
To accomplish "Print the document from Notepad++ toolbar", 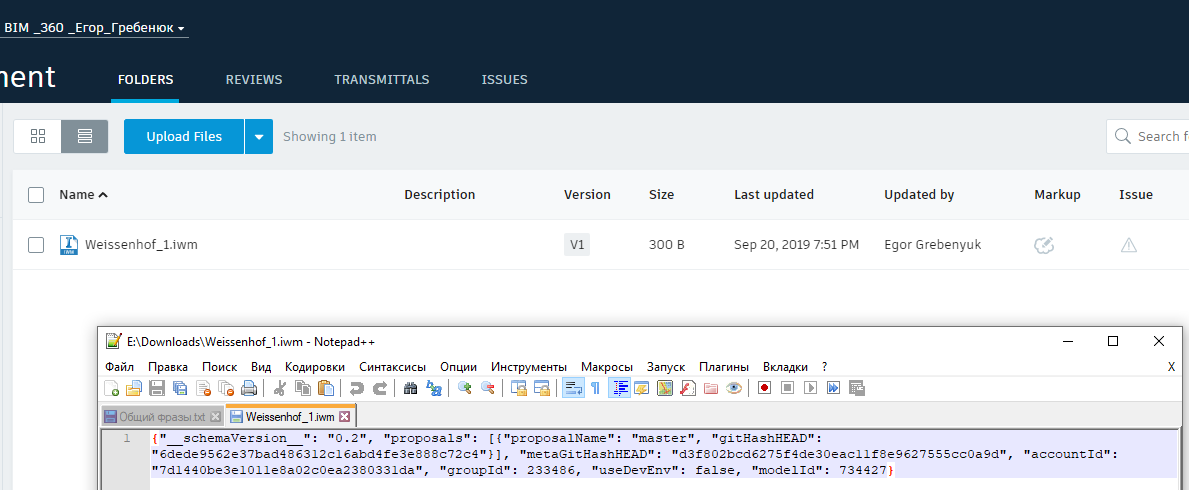I will pyautogui.click(x=249, y=388).
